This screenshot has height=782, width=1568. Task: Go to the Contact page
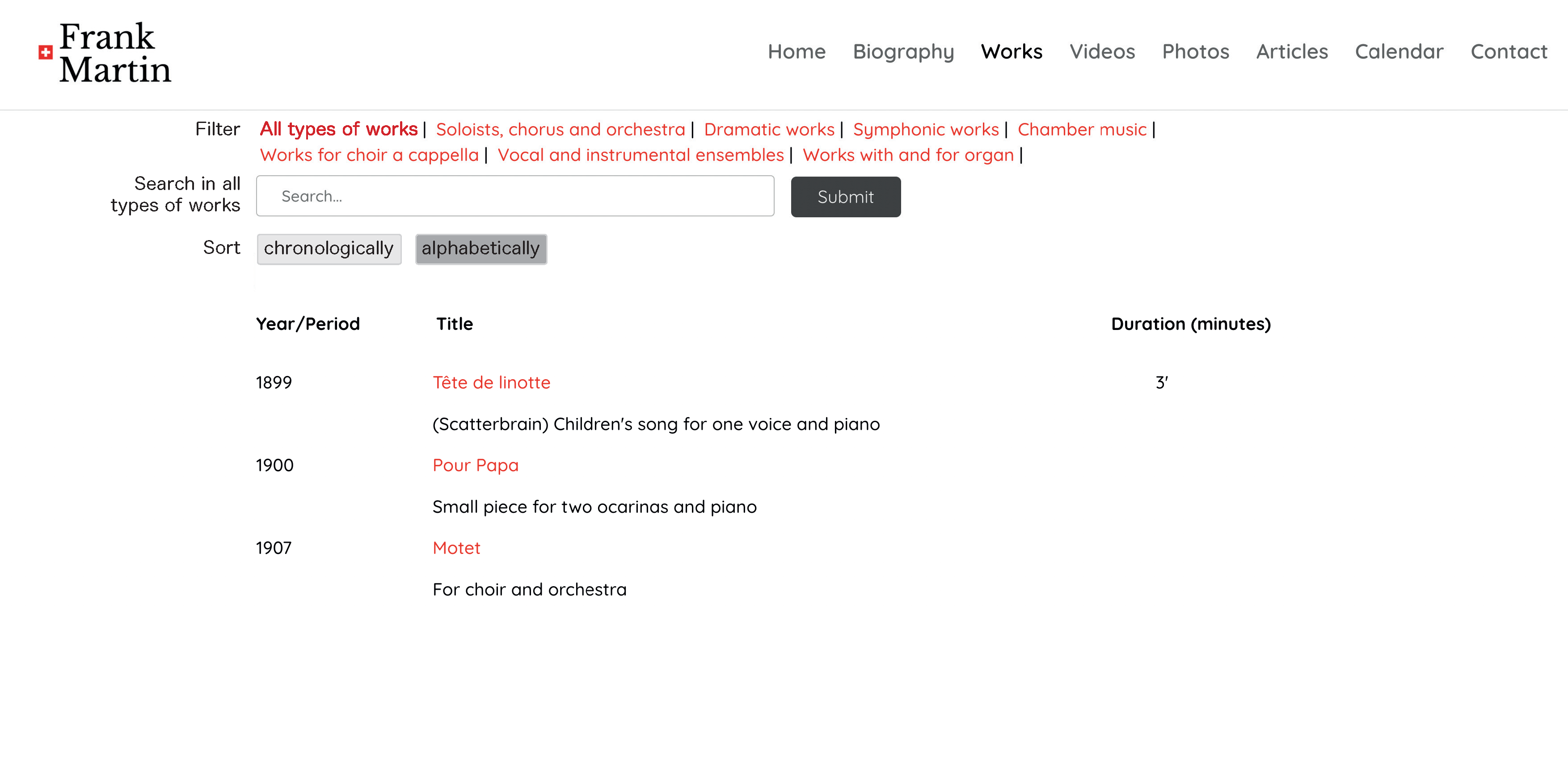1509,52
